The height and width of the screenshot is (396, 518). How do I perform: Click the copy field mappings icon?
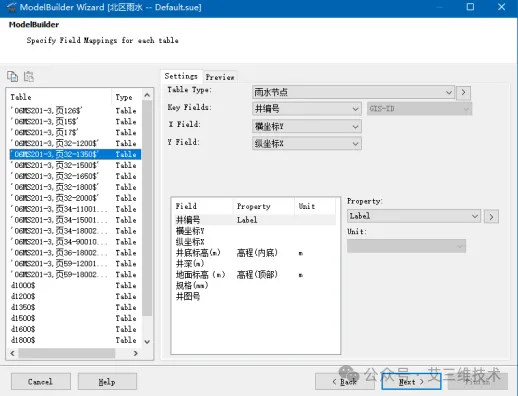[x=13, y=76]
